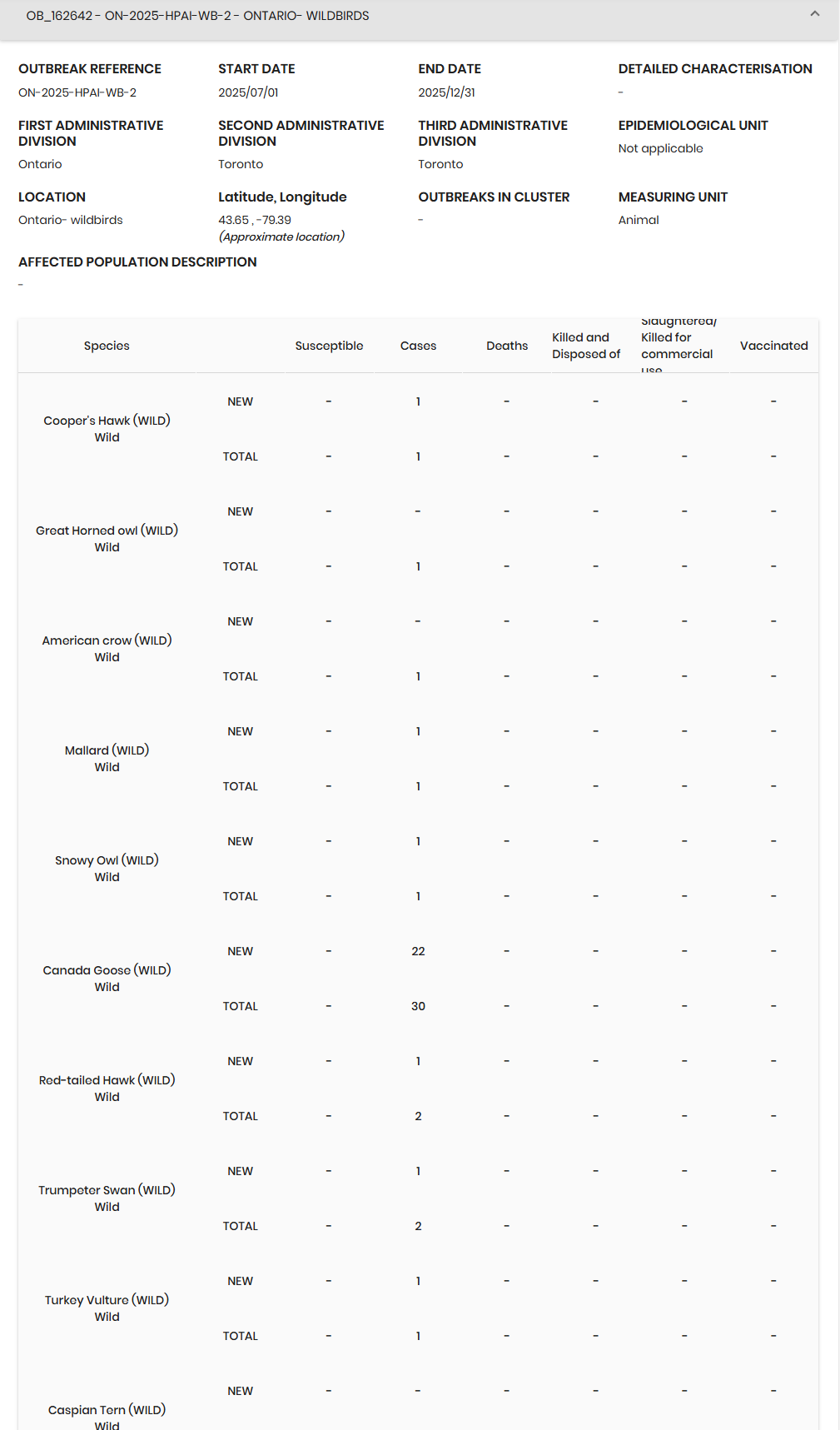Click the Susceptible column header

tap(329, 346)
